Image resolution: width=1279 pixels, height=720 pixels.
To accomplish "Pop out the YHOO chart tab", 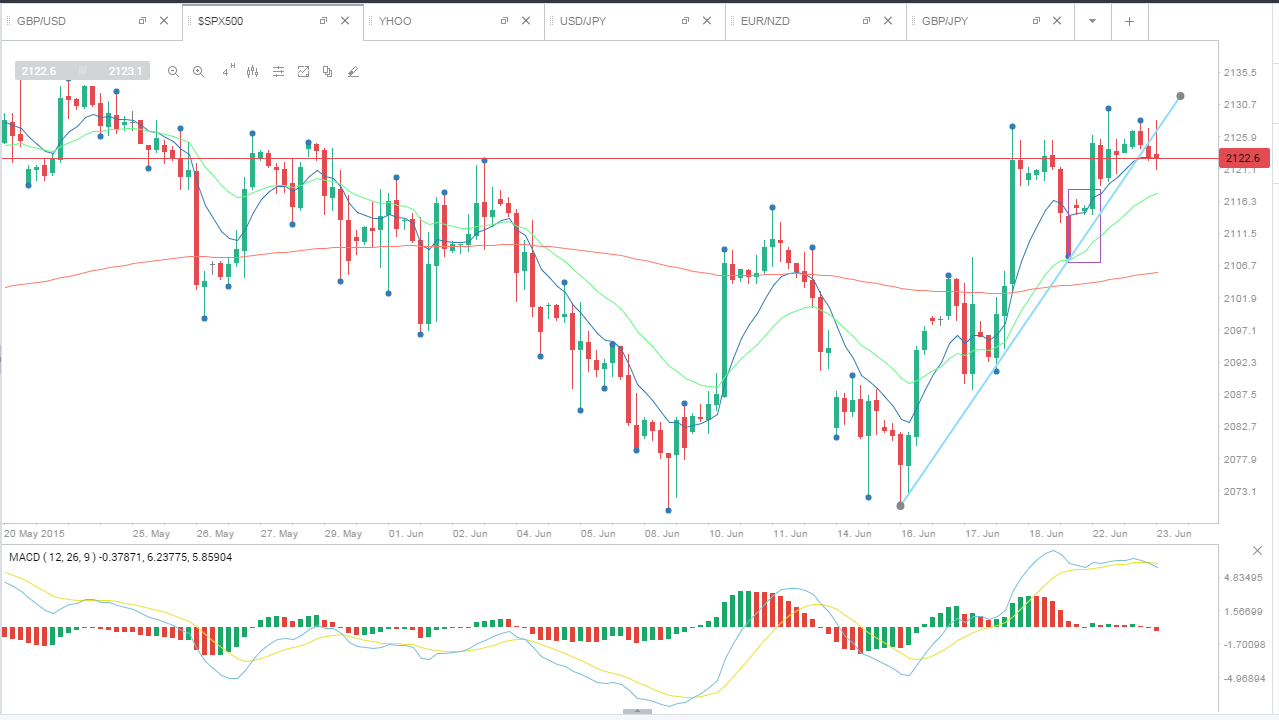I will coord(503,21).
